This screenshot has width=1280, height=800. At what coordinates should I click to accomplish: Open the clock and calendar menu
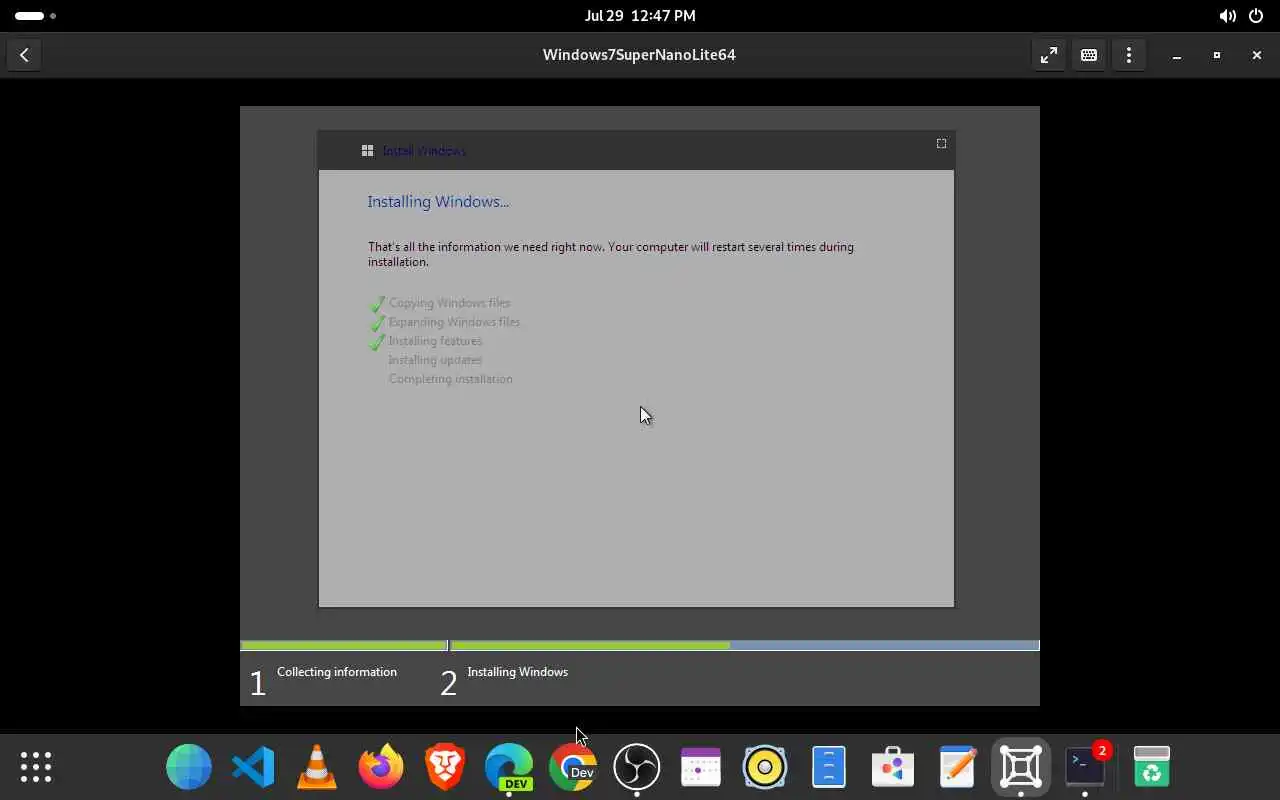(x=640, y=16)
